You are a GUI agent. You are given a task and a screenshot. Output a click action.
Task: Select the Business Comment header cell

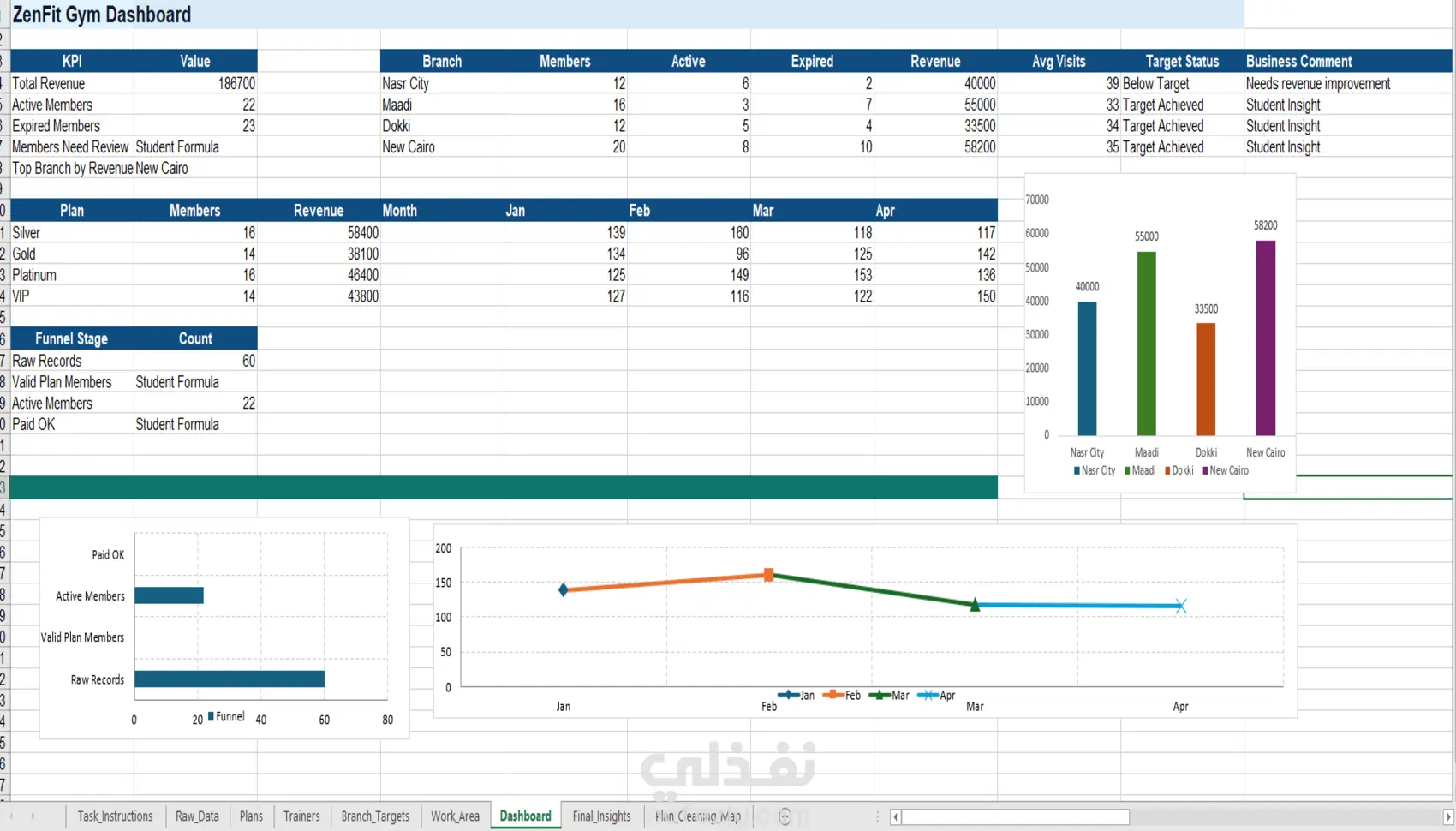point(1348,61)
